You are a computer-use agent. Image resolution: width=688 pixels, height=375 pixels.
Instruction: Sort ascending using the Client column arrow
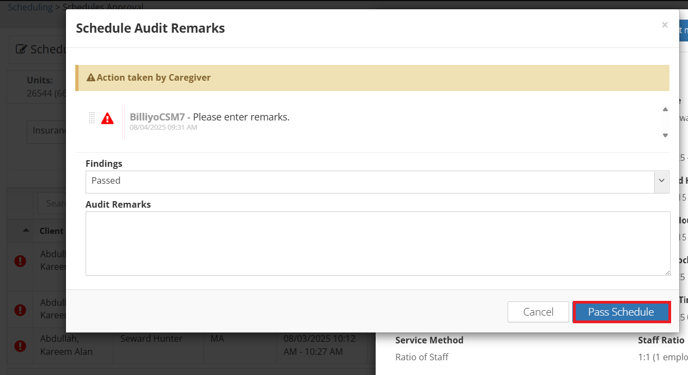pyautogui.click(x=26, y=230)
